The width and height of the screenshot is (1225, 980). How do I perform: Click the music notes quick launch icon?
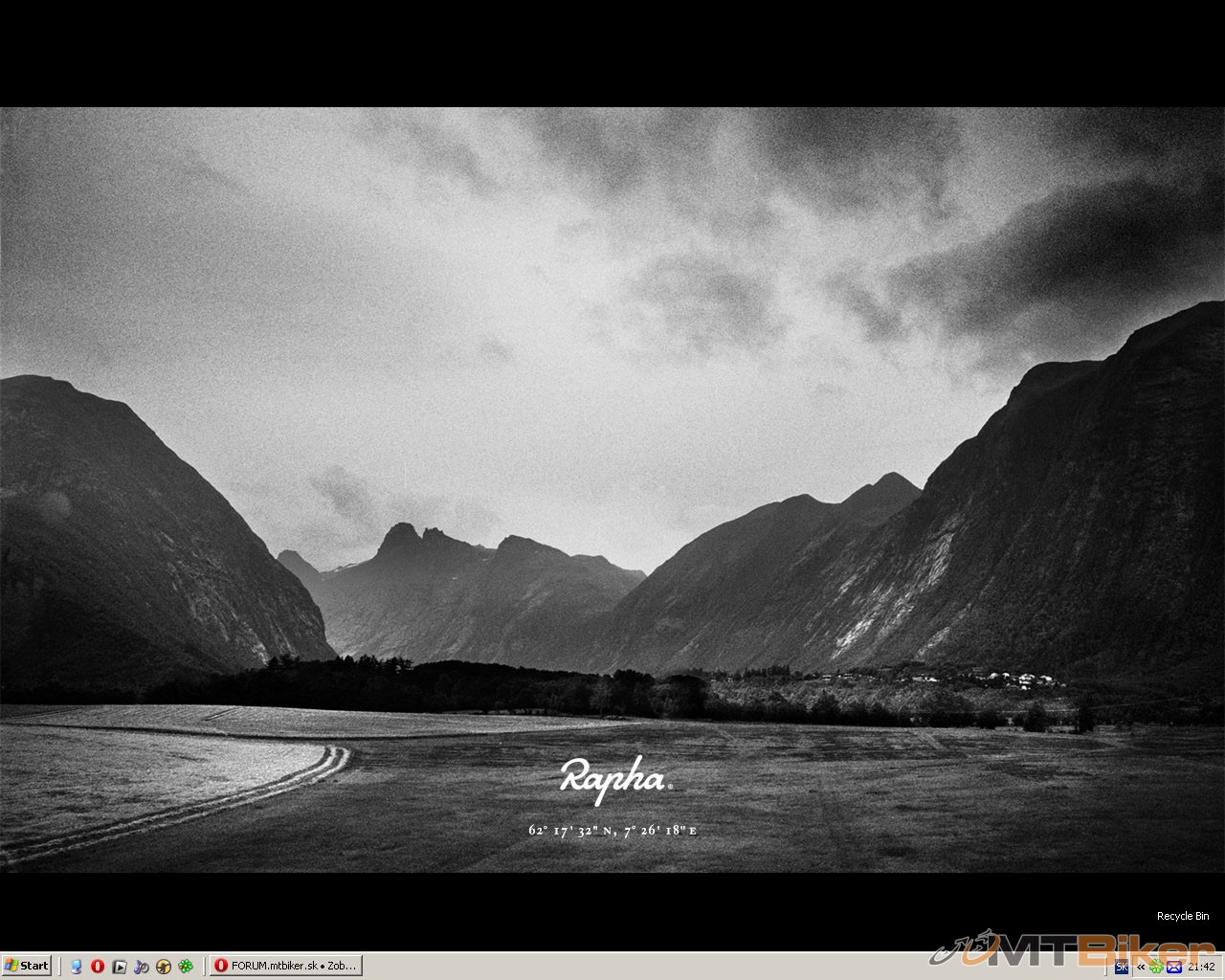click(x=141, y=967)
